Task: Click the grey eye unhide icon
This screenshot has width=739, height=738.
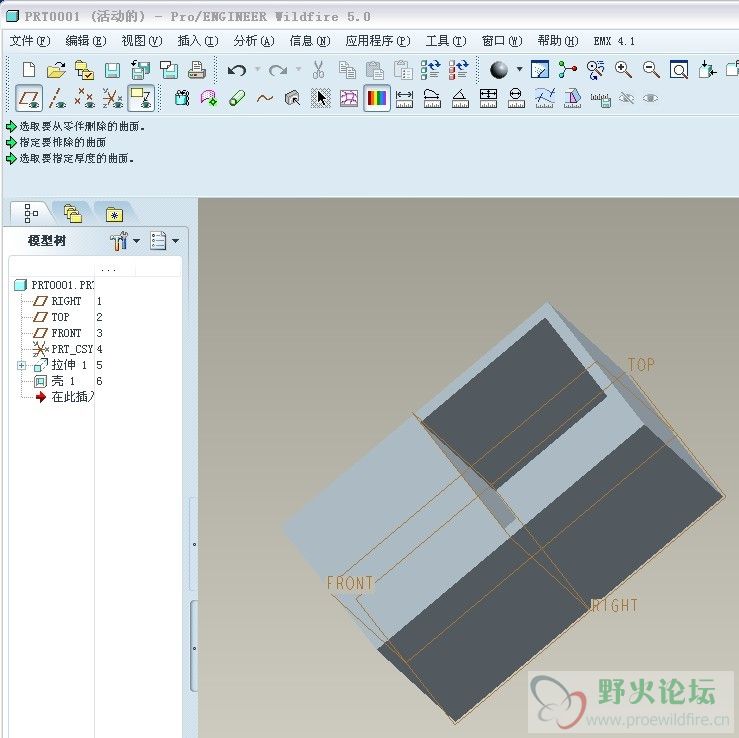Action: 650,98
